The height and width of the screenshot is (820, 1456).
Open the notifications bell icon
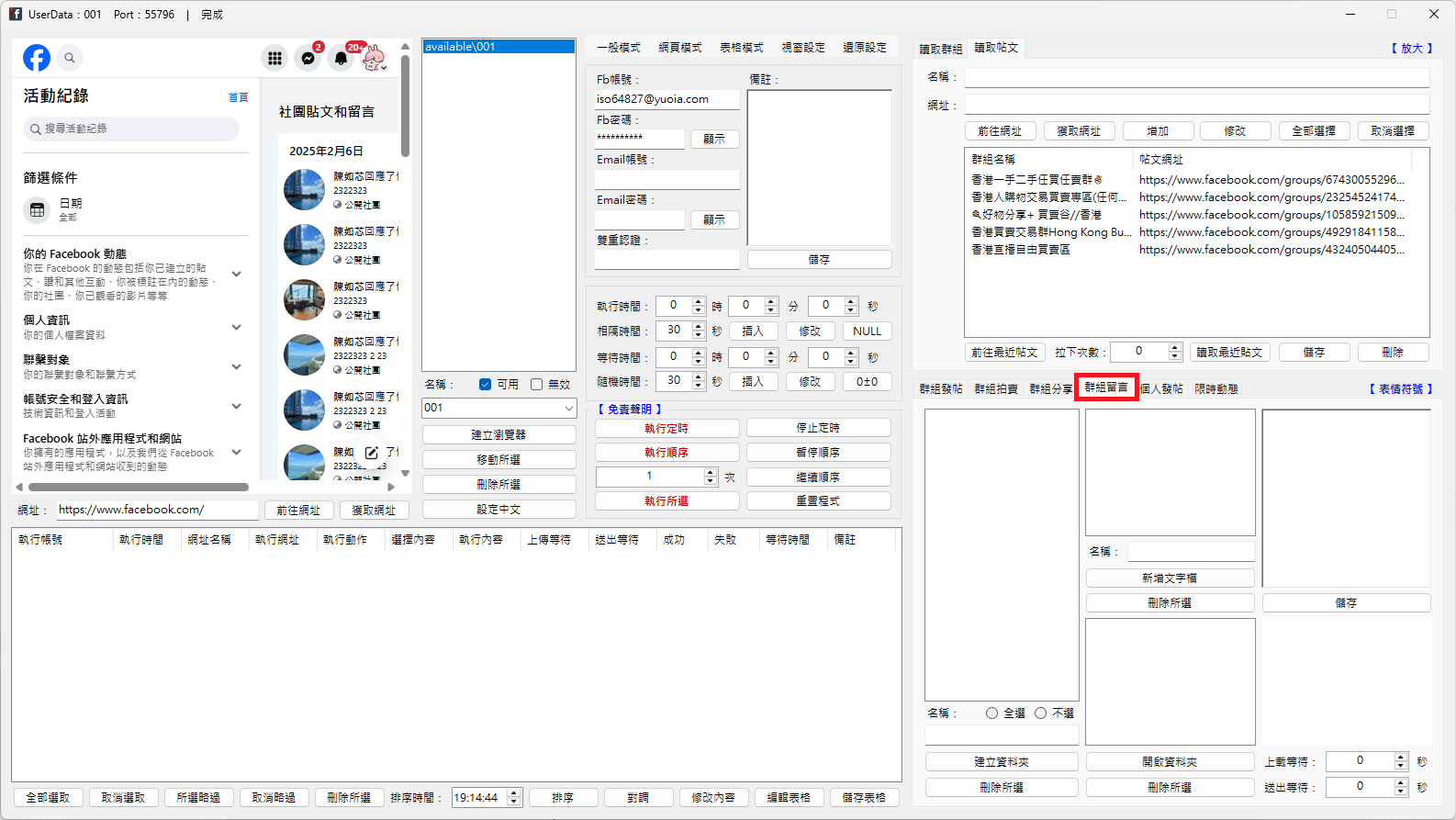342,58
